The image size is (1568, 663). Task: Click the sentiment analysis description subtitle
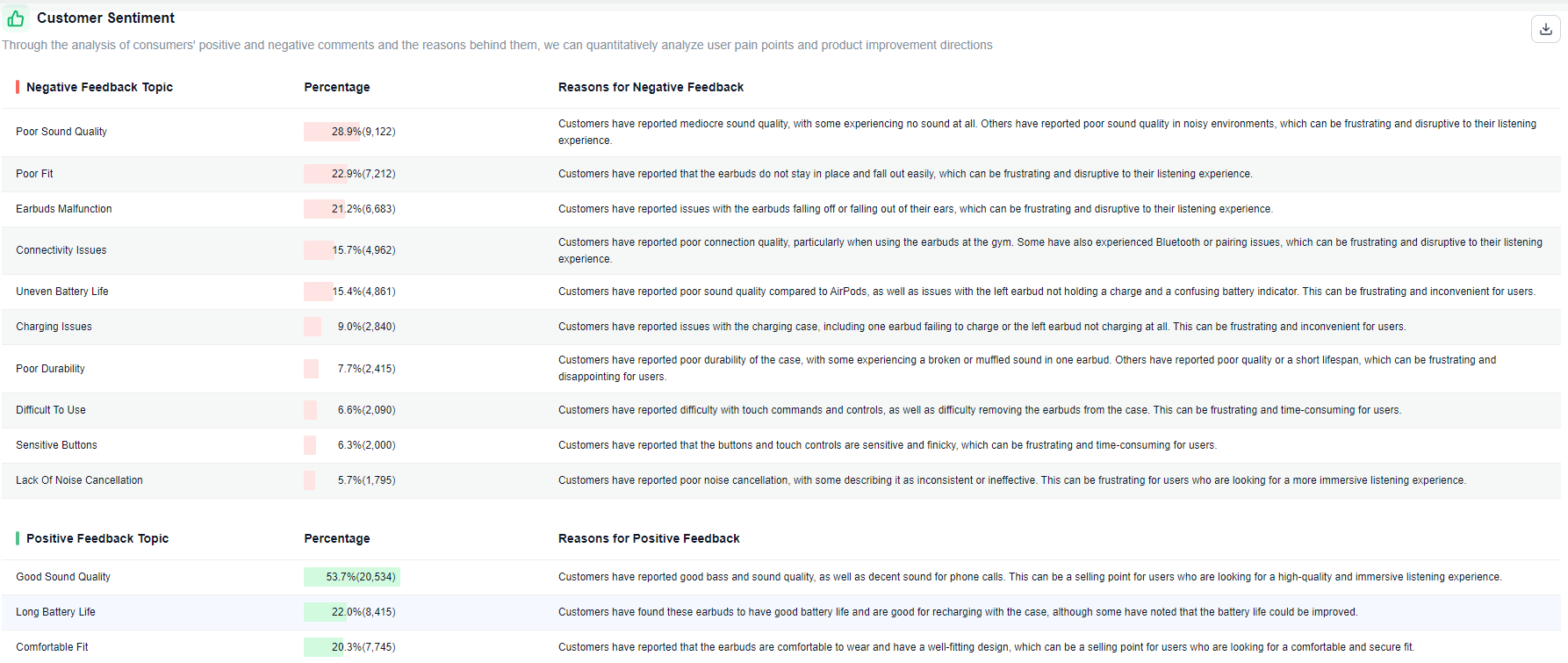(x=497, y=45)
